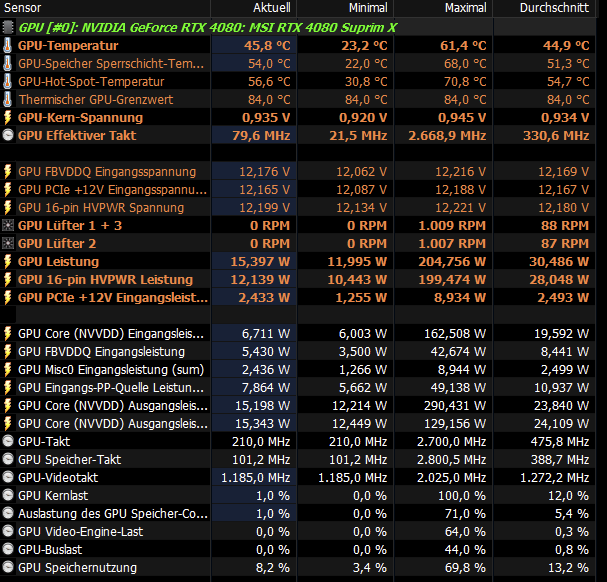Click lightning icon of GPU FBVDDQ Eingangsspannung
The height and width of the screenshot is (582, 607).
pos(7,172)
